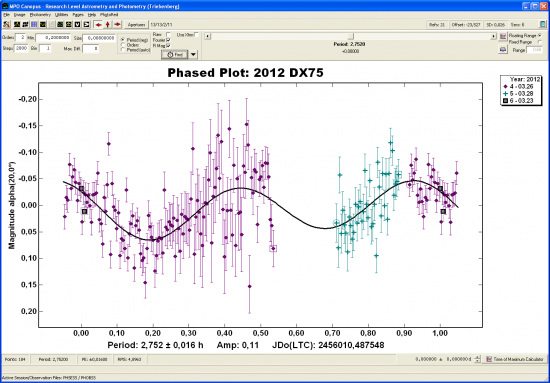Image resolution: width=550 pixels, height=383 pixels.
Task: Click scroll-left arrow of period slider
Action: click(208, 36)
